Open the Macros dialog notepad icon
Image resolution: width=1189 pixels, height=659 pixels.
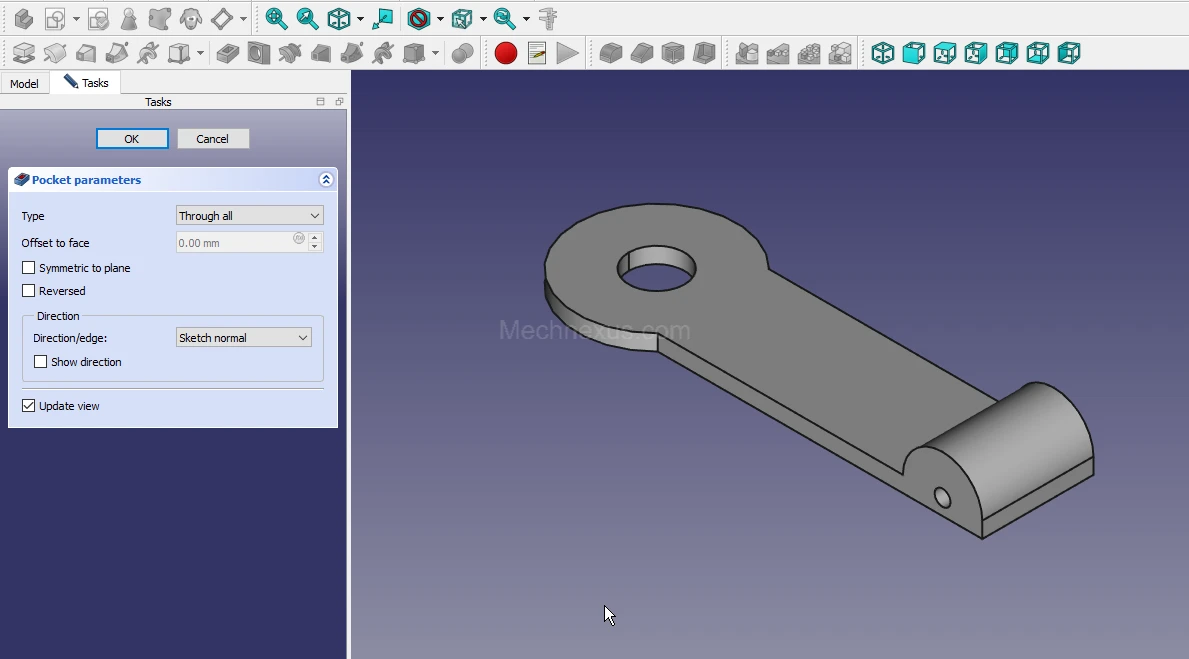click(x=537, y=53)
